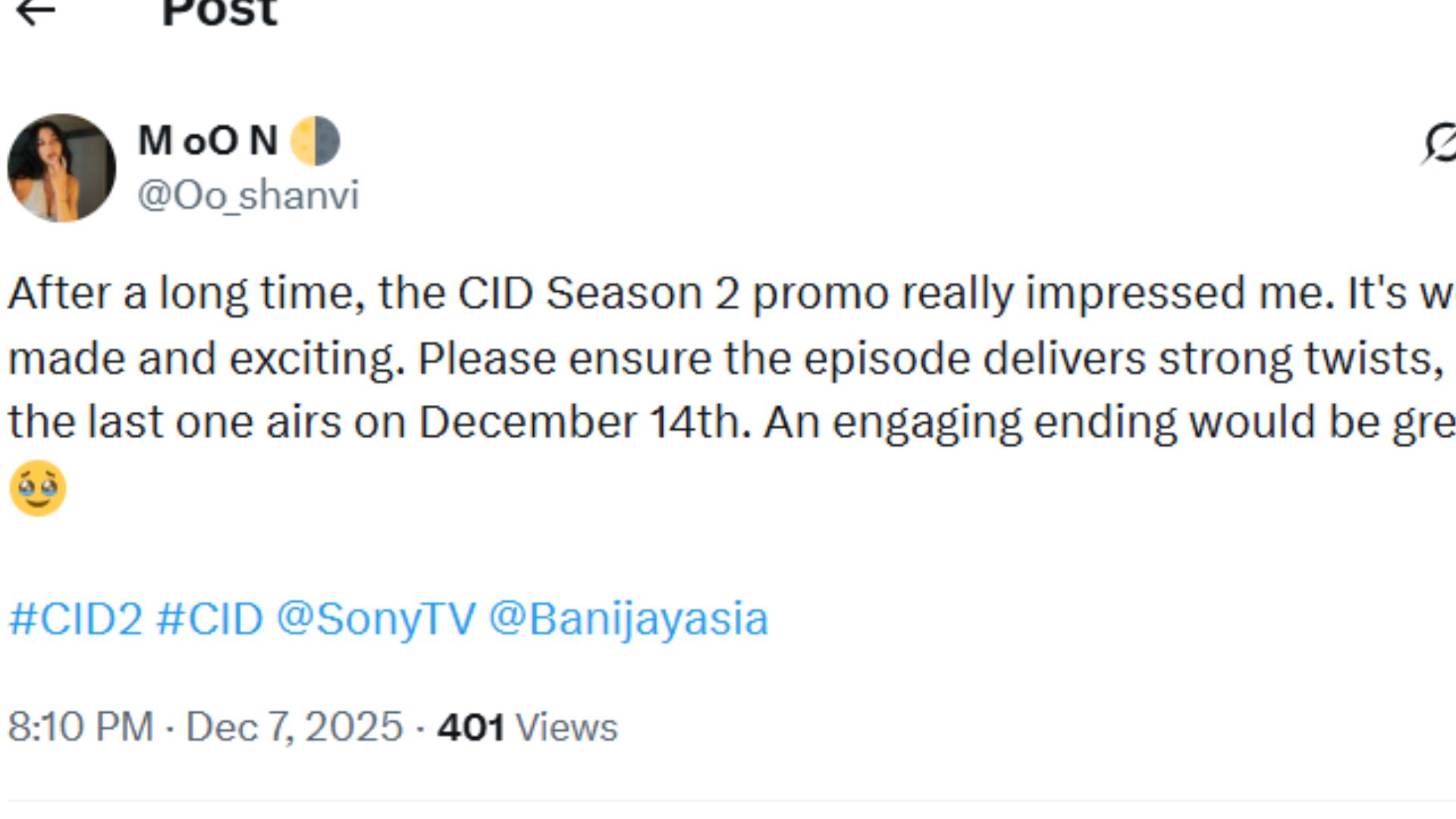
Task: Open the #CID2 hashtag
Action: click(76, 617)
